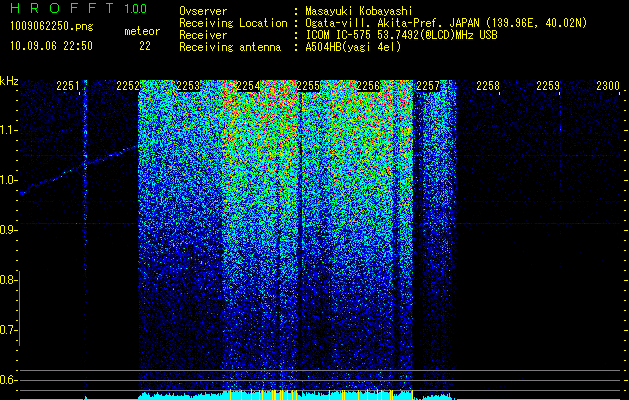Click the 2258 time marker

tap(488, 86)
